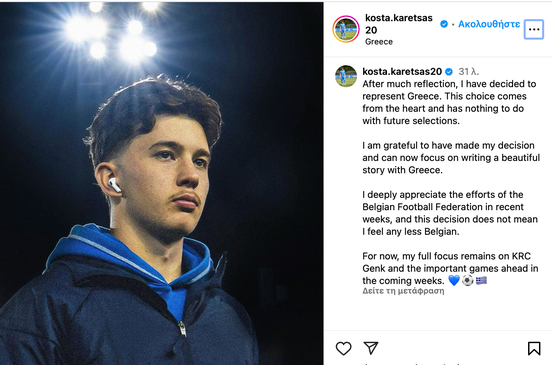Click the caption paragraph about KRC Genk

(450, 268)
